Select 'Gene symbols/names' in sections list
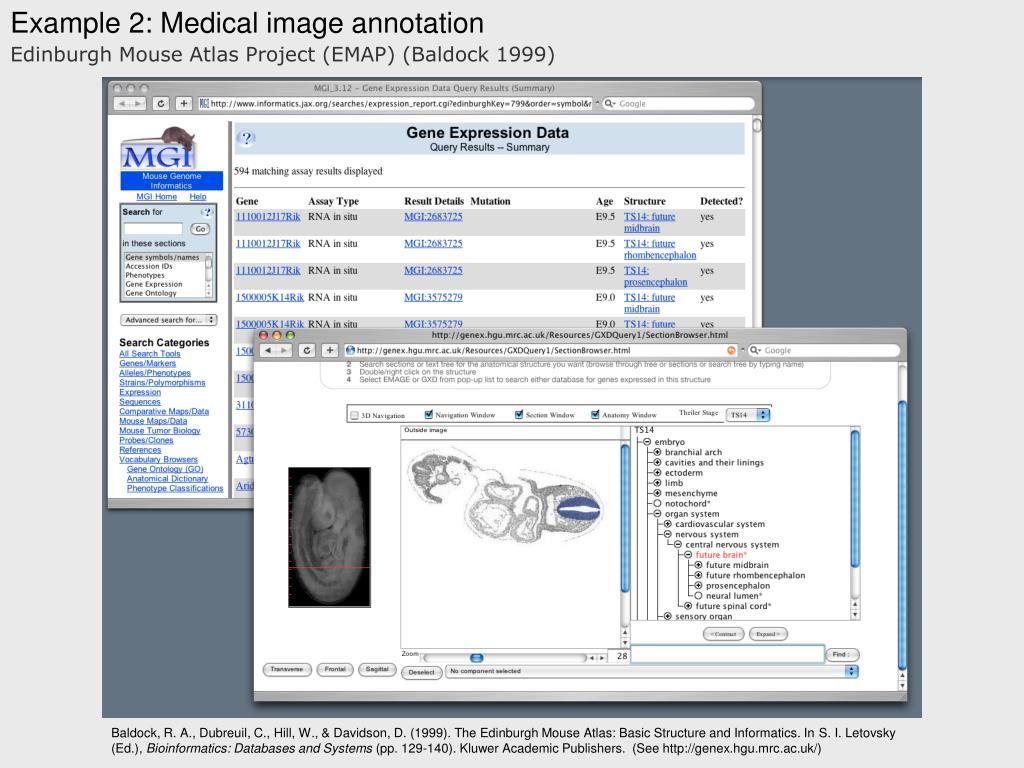 coord(163,257)
